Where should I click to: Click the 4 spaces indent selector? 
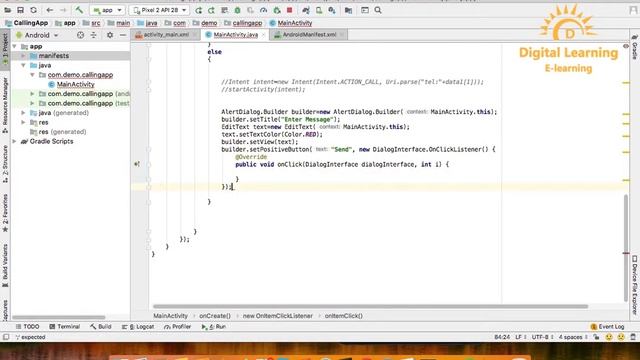click(x=573, y=338)
